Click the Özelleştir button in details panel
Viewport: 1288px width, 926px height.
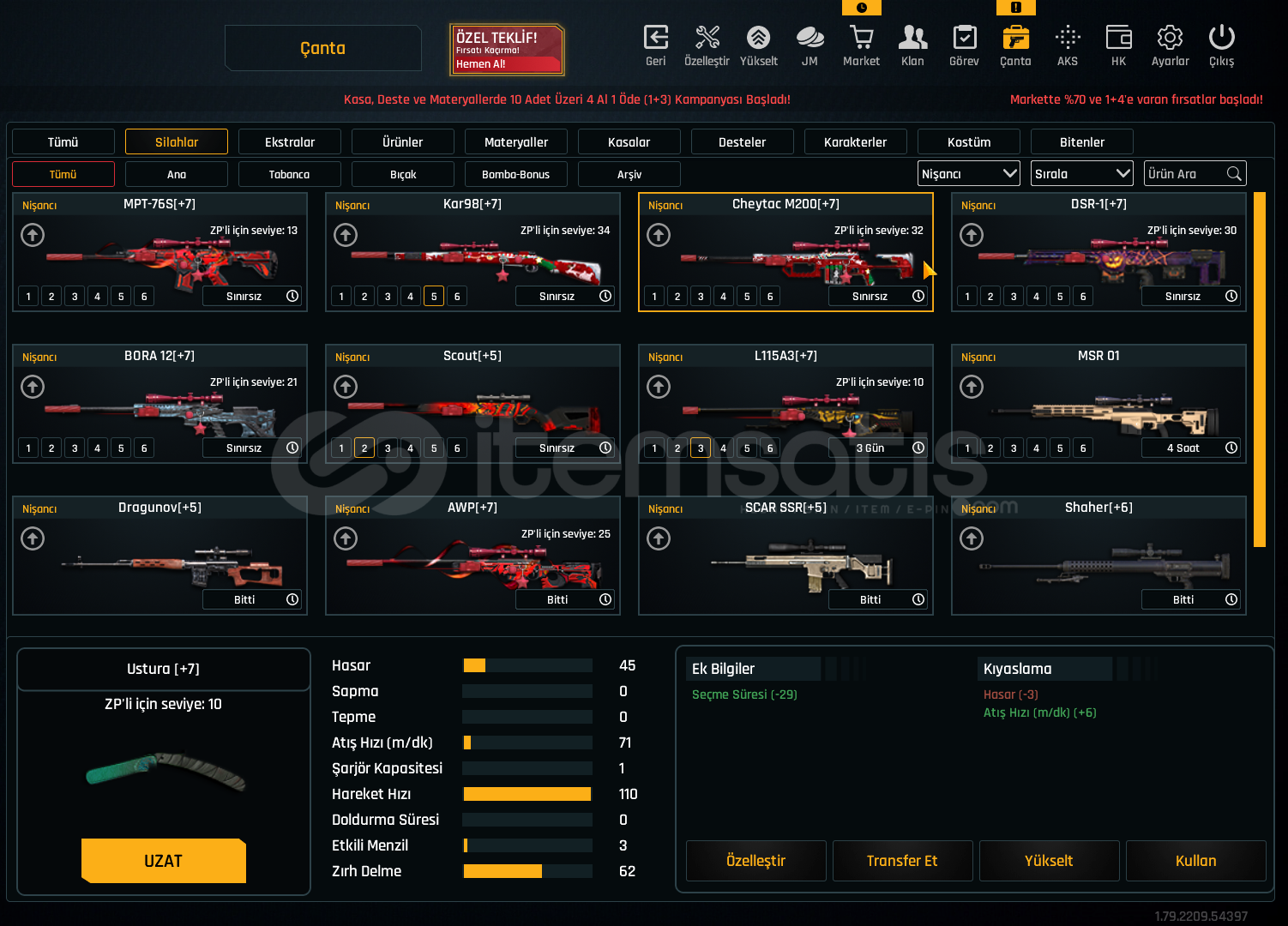[x=755, y=861]
